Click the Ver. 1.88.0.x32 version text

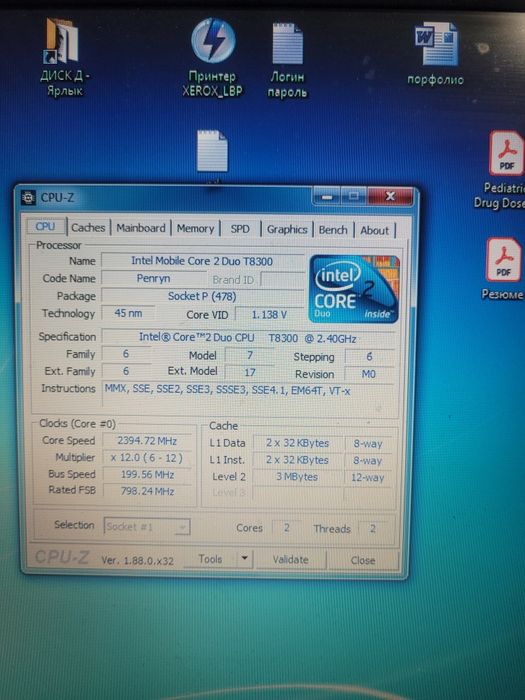138,561
